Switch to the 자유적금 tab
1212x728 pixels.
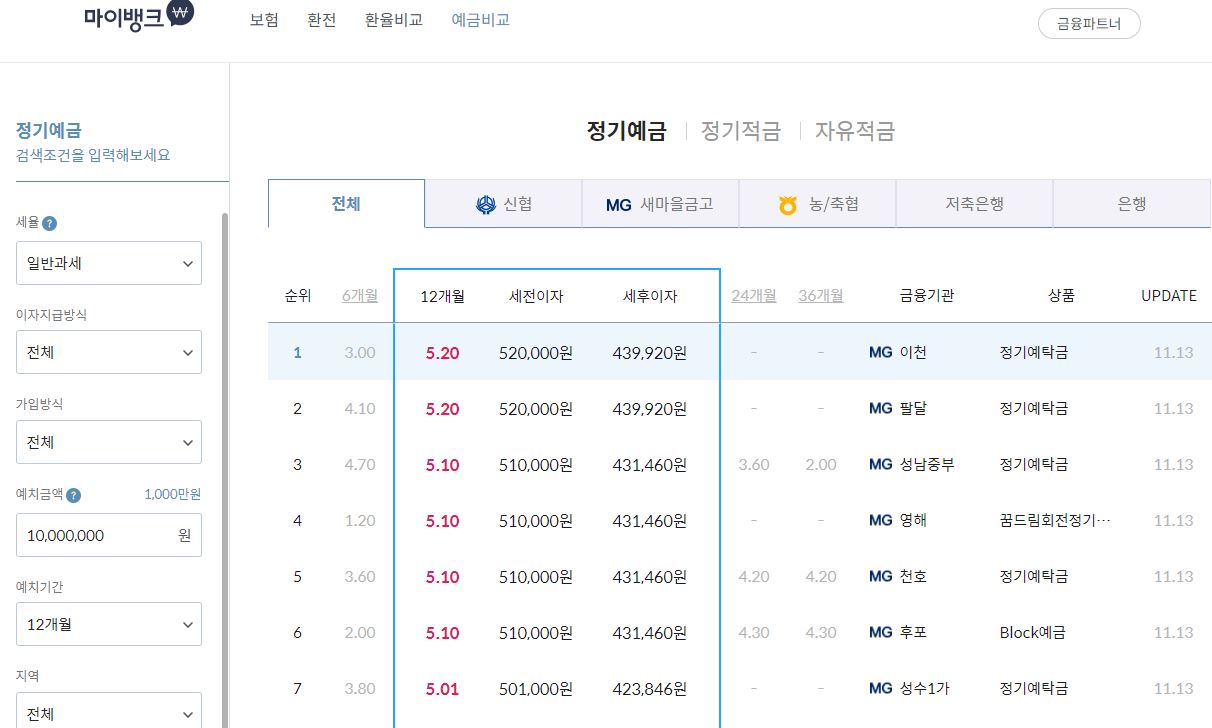[x=855, y=131]
